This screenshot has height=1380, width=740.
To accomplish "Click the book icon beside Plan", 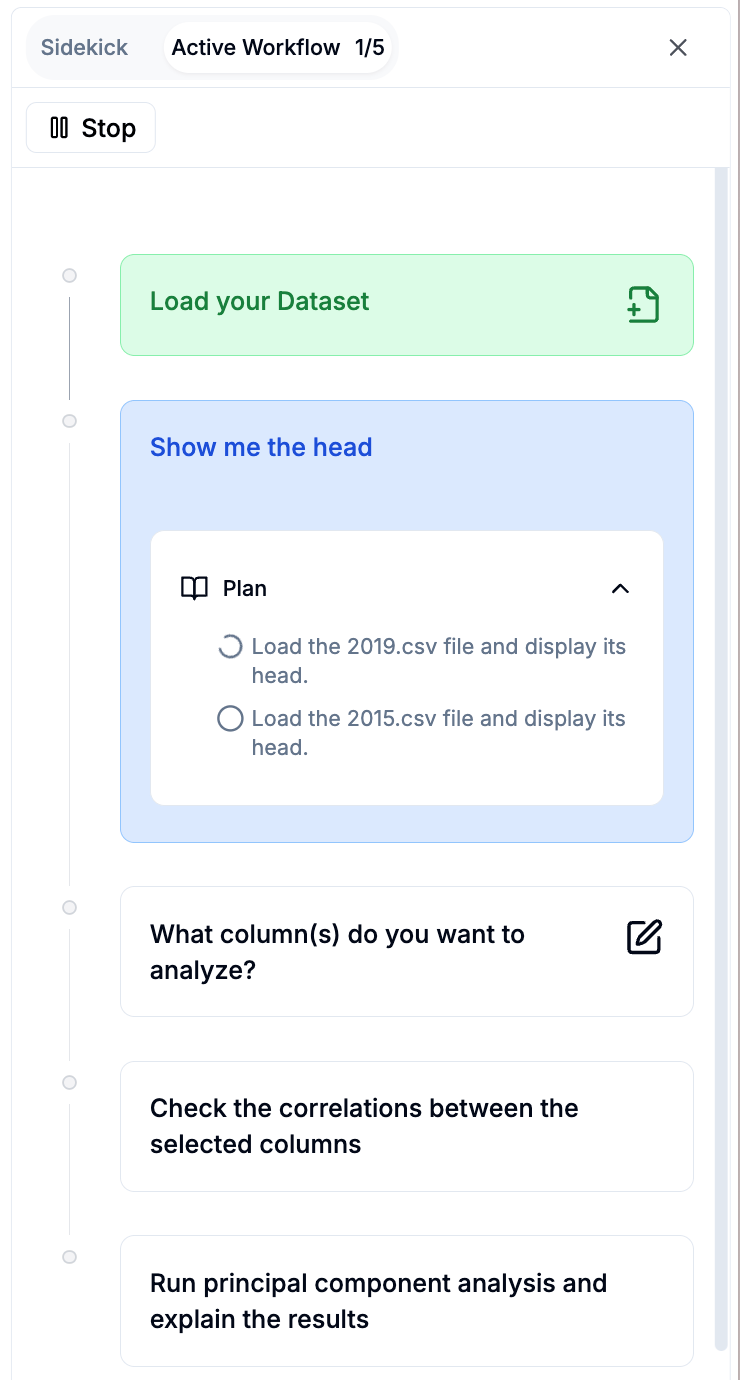I will point(194,588).
